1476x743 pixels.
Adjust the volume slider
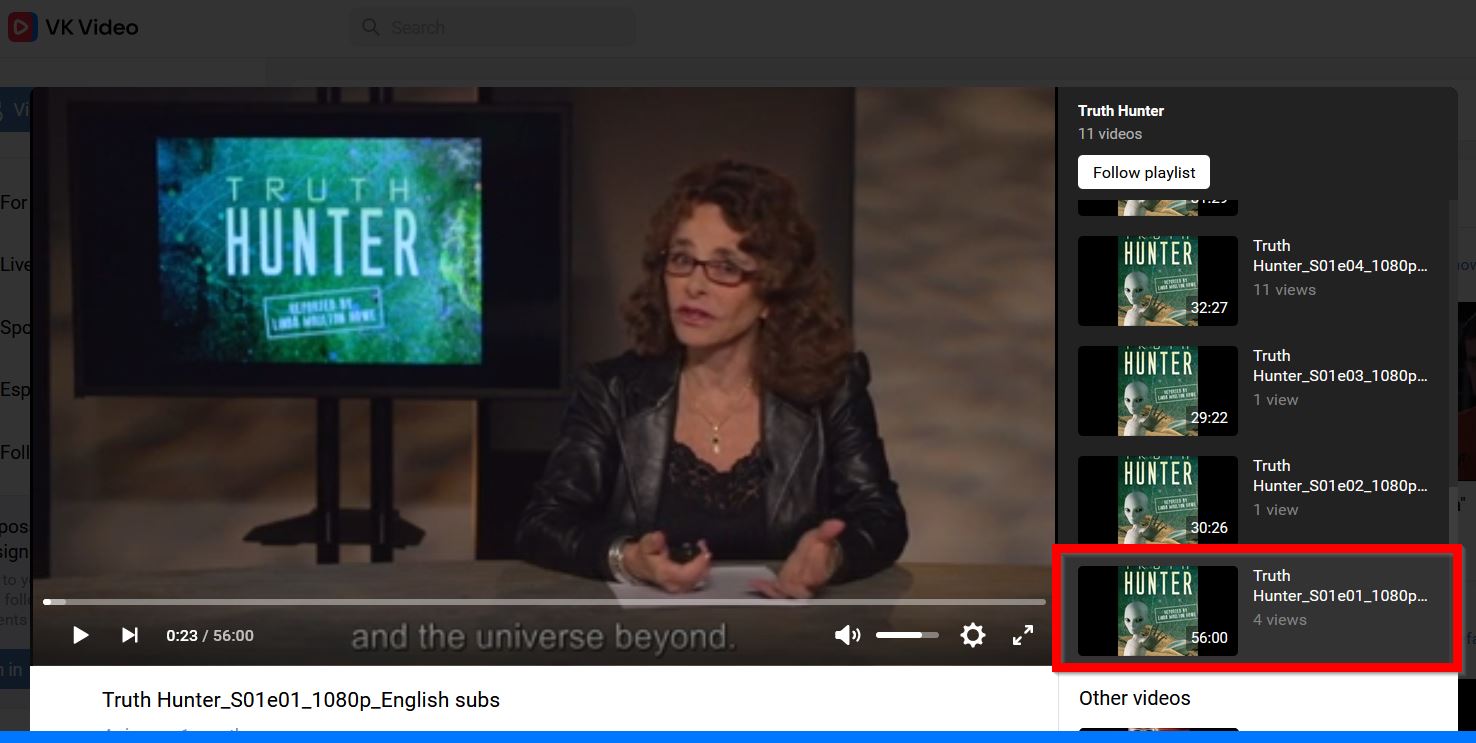(x=907, y=635)
